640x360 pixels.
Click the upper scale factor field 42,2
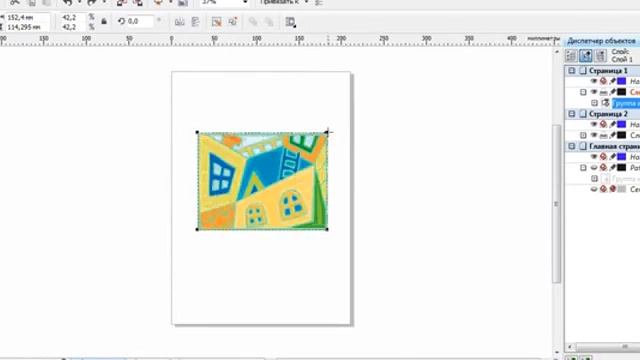pos(72,17)
